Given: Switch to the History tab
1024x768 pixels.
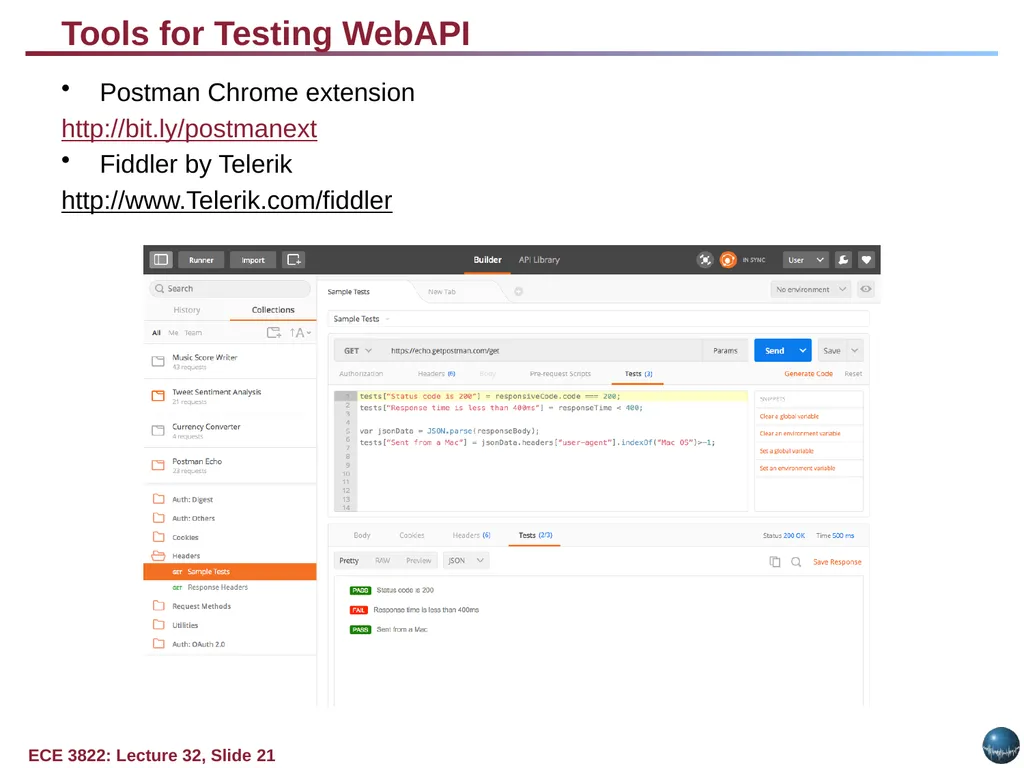Looking at the screenshot, I should (x=187, y=310).
